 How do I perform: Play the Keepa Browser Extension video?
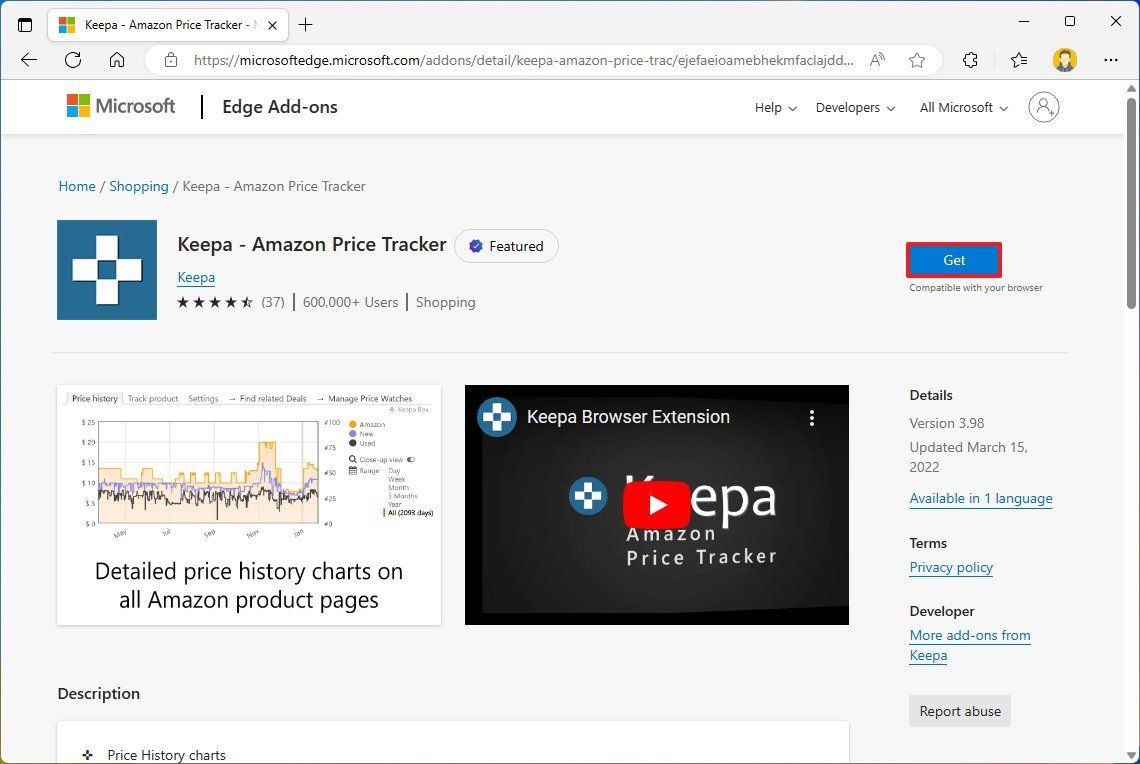tap(656, 504)
